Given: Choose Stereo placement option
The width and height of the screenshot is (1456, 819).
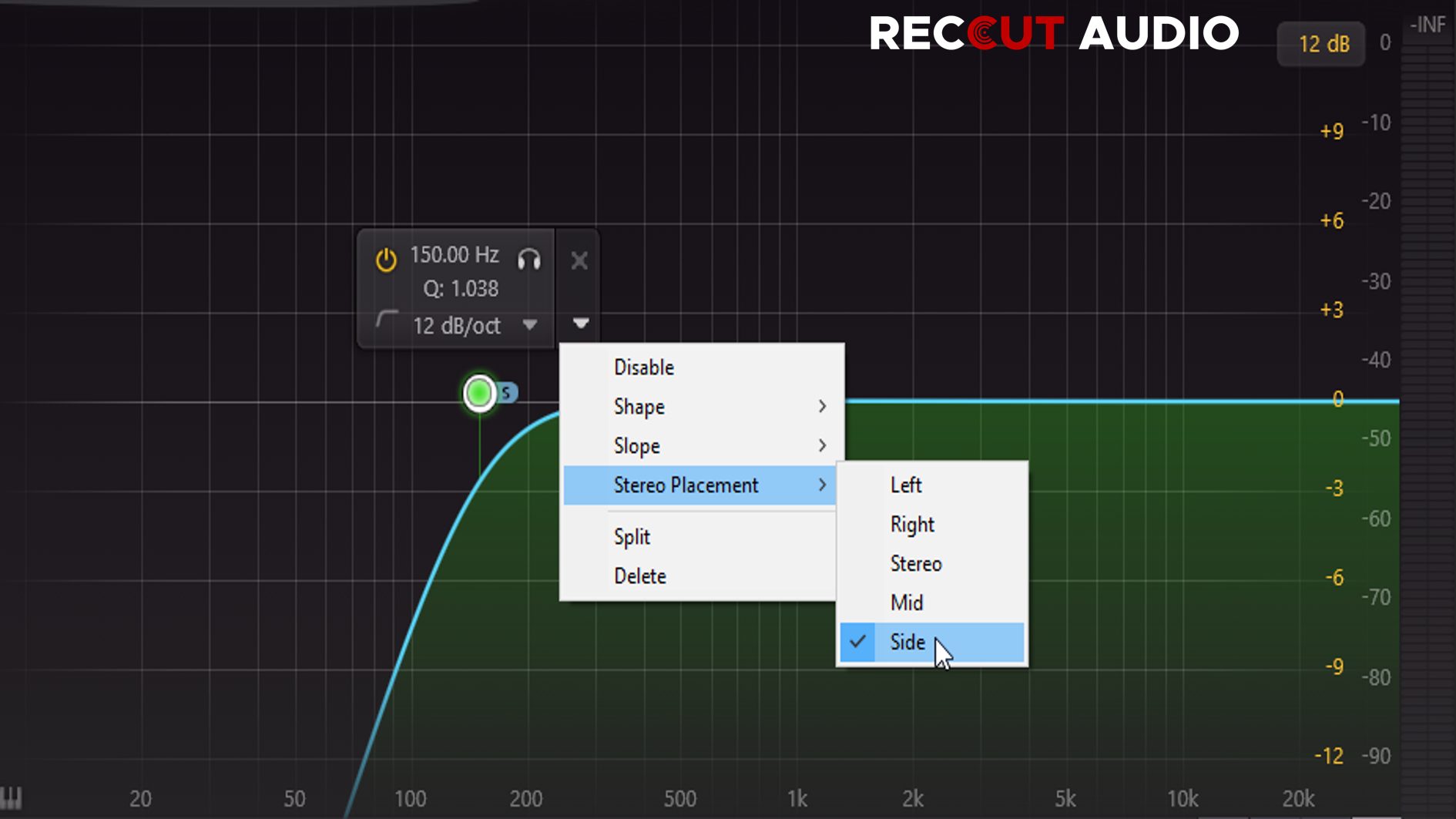Looking at the screenshot, I should point(916,564).
